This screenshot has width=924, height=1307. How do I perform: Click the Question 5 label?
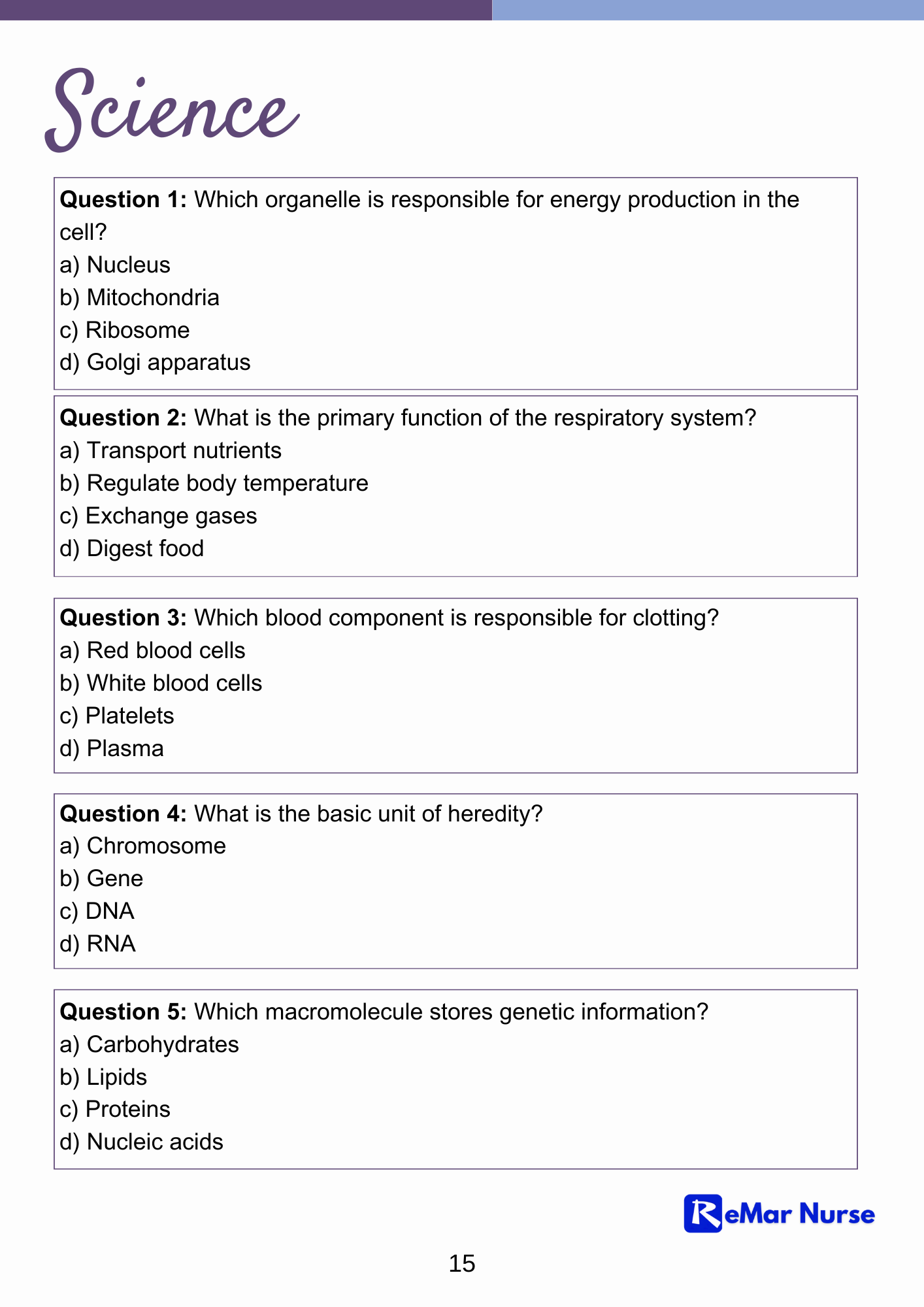124,1012
